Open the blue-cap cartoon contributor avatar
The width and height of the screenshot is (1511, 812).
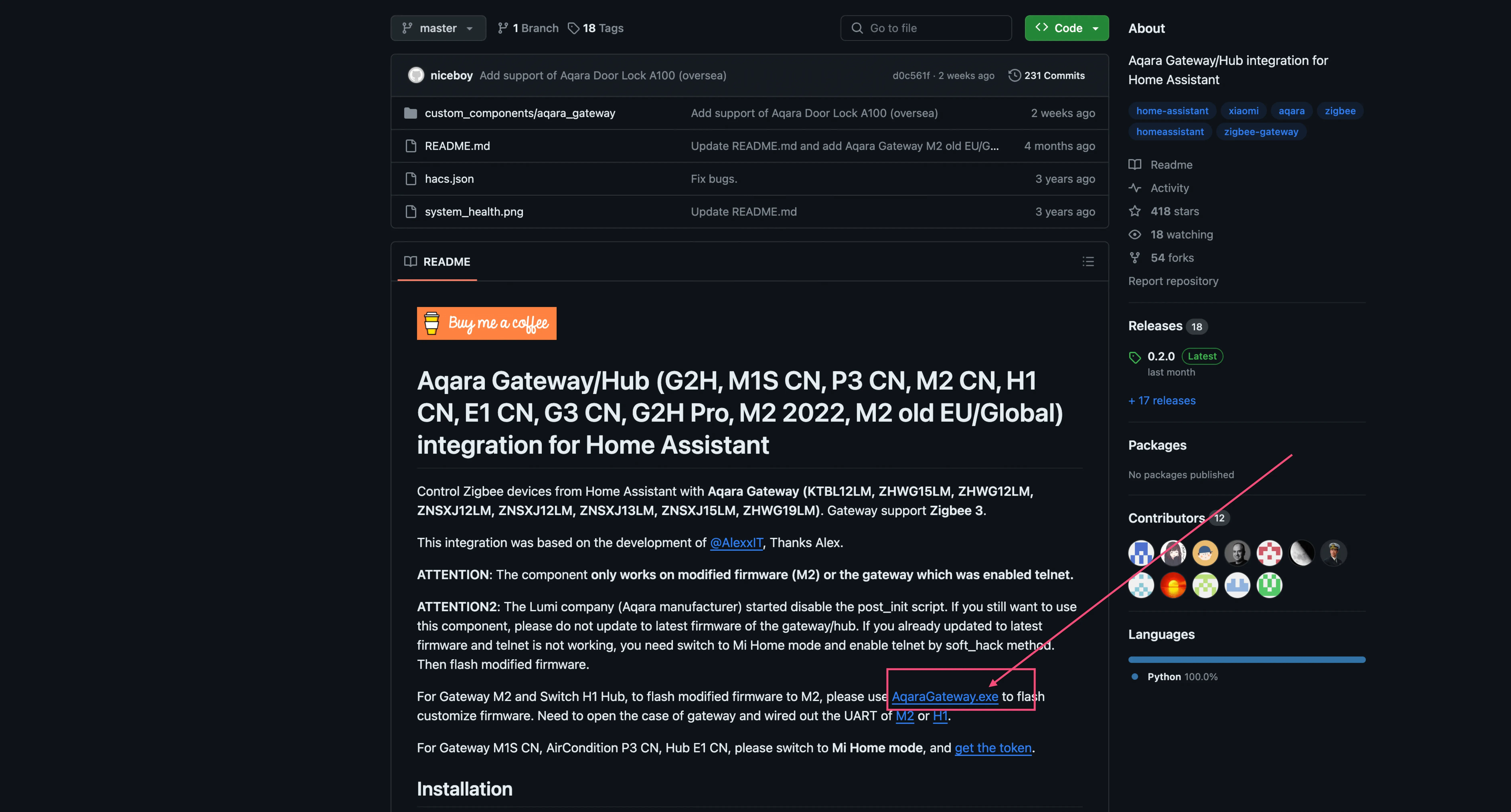click(x=1205, y=553)
